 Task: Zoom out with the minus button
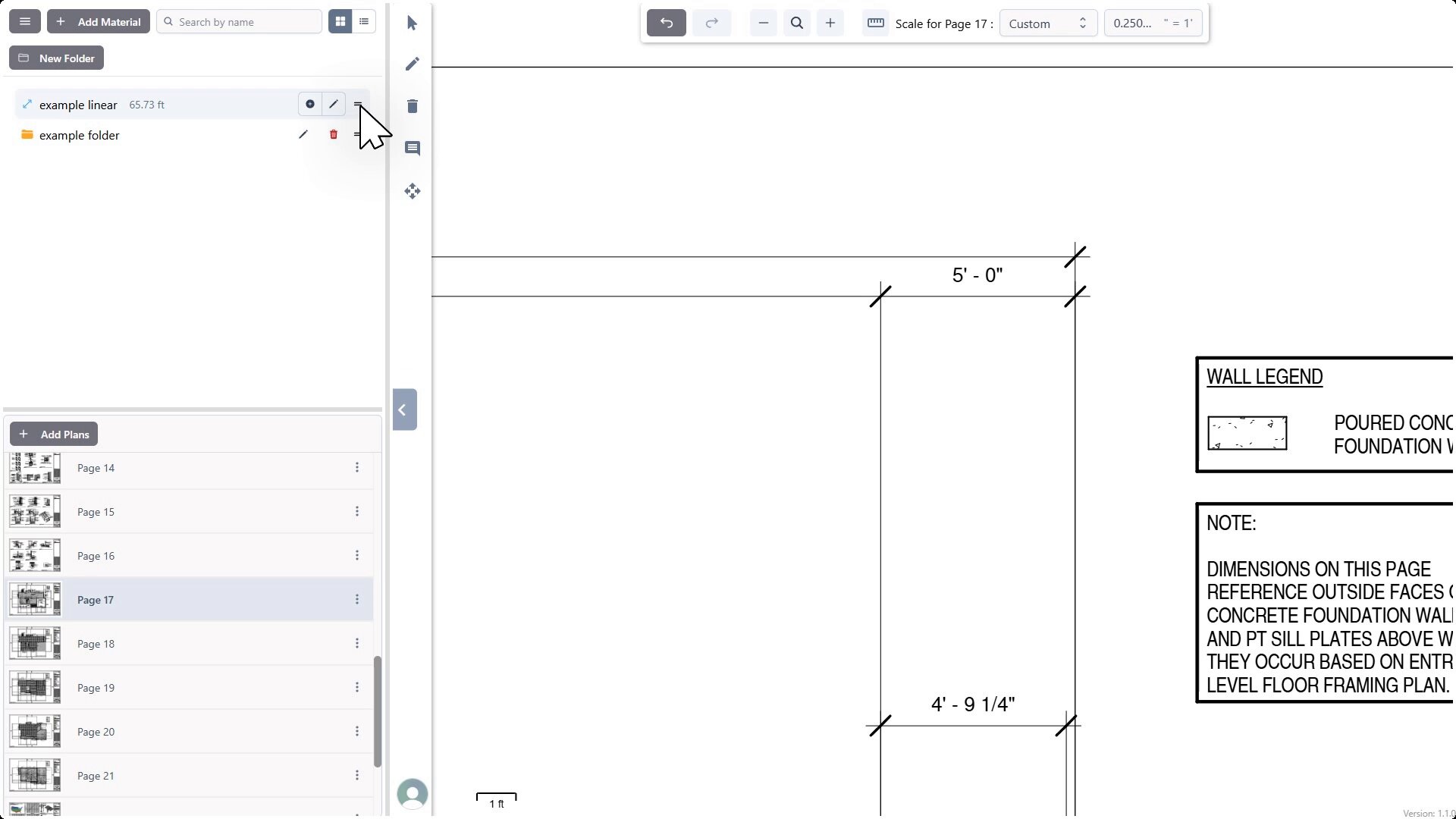764,24
